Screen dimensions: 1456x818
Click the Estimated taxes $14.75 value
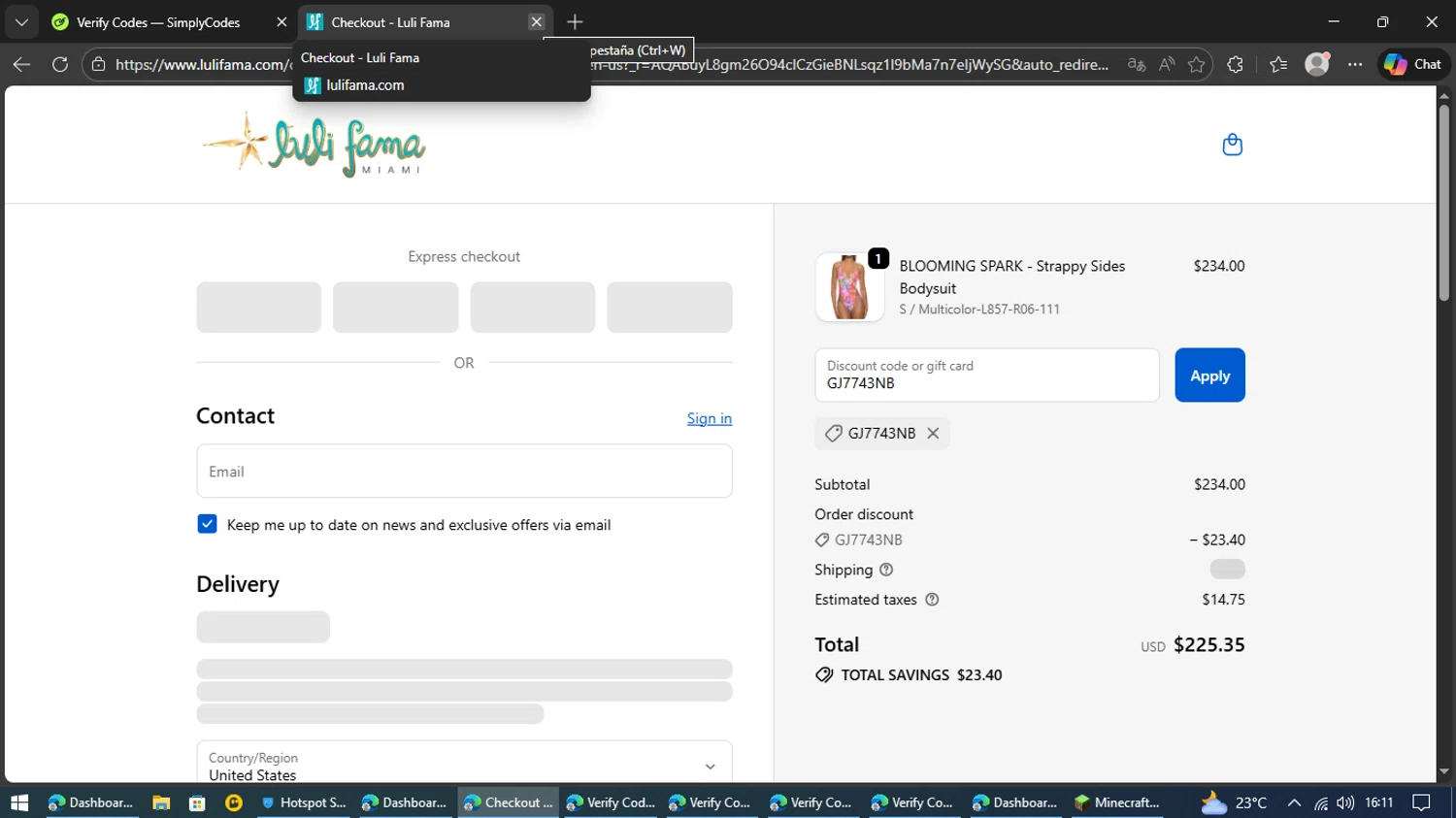tap(1223, 600)
